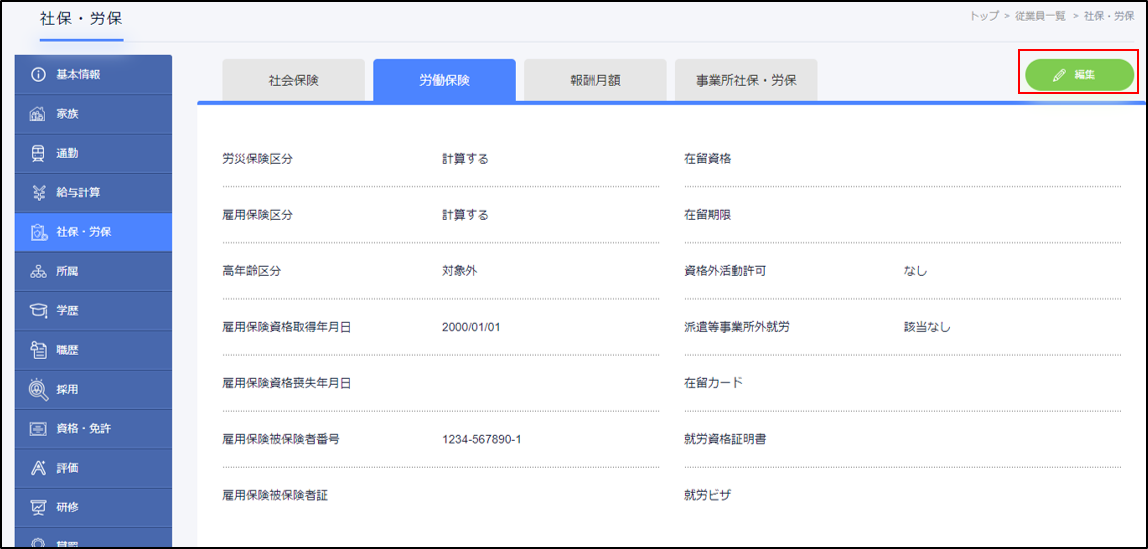Click the 評価 icon in sidebar
1148x549 pixels.
pyautogui.click(x=39, y=468)
